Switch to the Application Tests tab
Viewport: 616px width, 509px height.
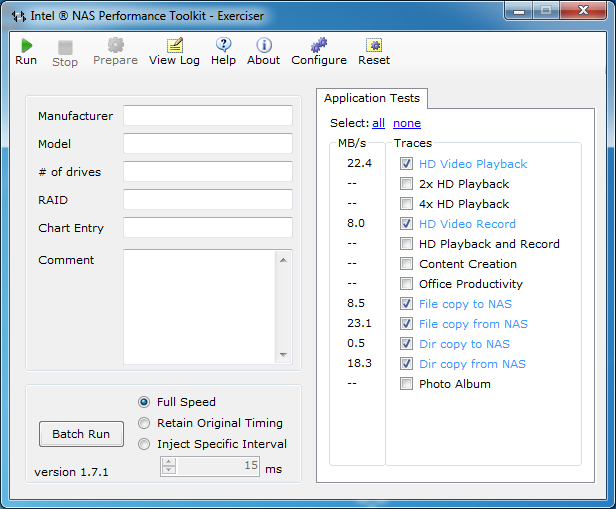[372, 98]
